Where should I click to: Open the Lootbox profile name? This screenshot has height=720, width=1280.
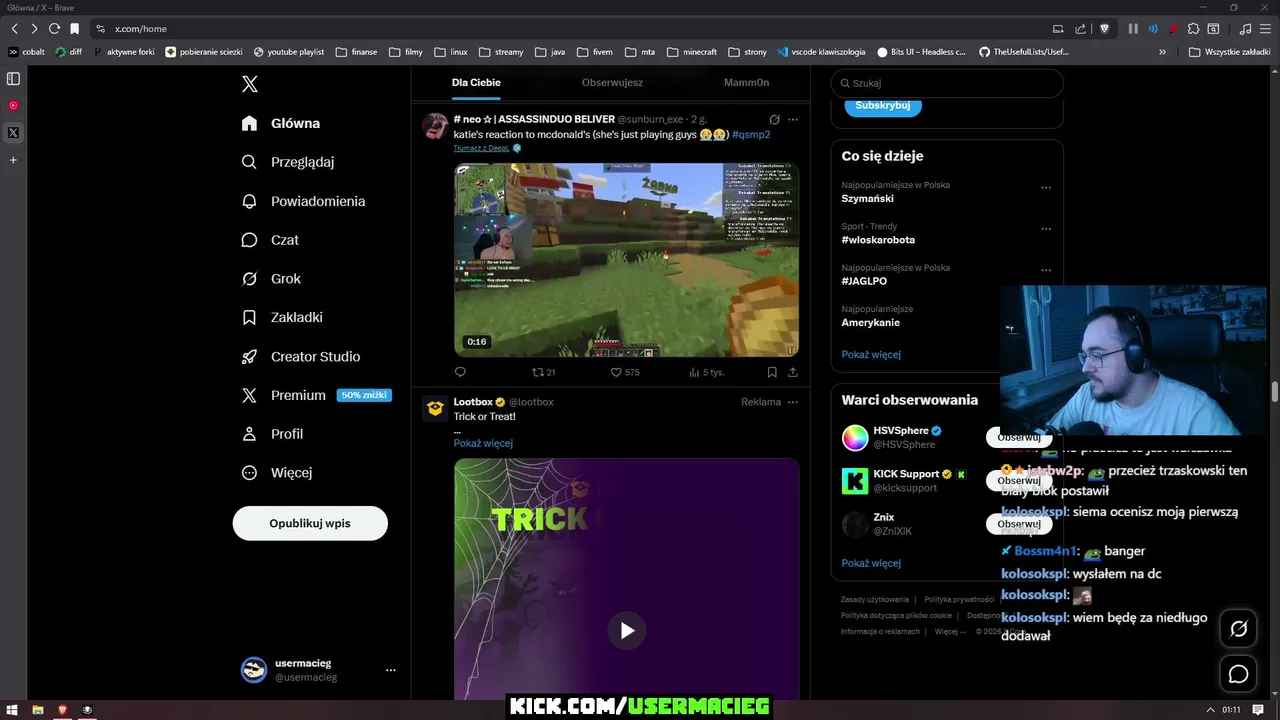point(473,402)
